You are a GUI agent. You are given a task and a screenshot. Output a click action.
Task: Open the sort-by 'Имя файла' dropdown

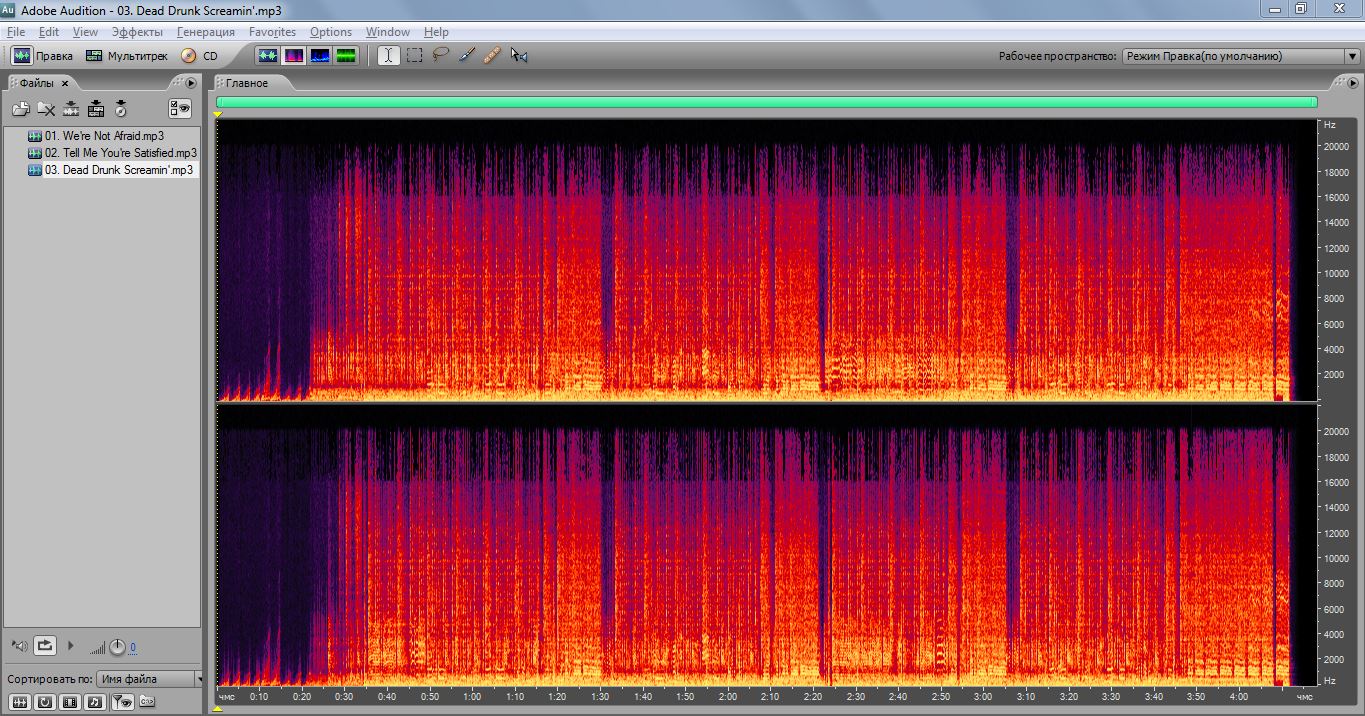(x=150, y=679)
